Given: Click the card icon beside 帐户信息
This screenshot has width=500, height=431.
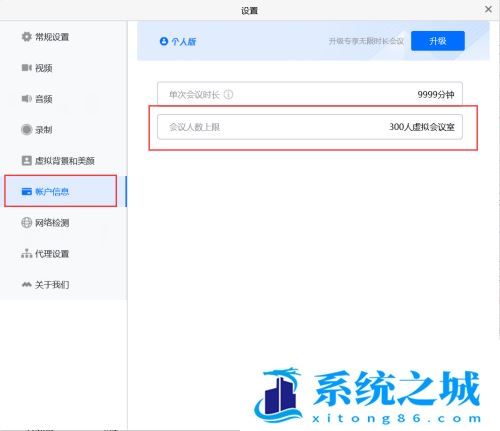Looking at the screenshot, I should click(x=26, y=192).
